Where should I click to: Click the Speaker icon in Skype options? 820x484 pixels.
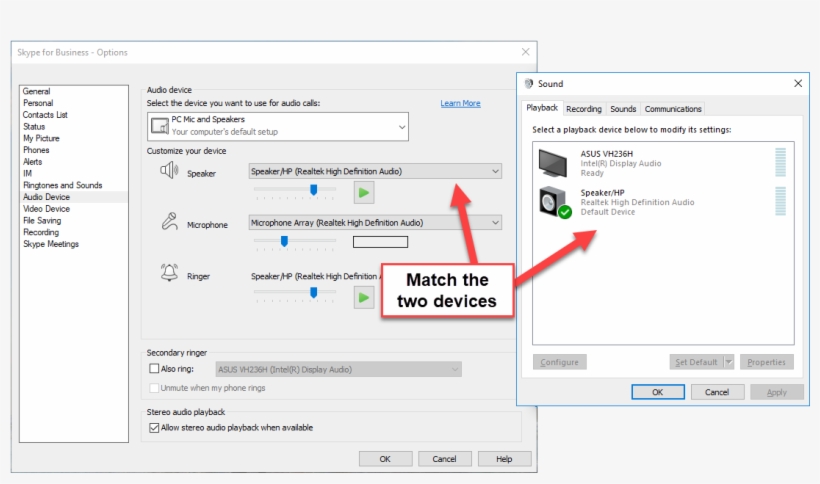(x=169, y=170)
